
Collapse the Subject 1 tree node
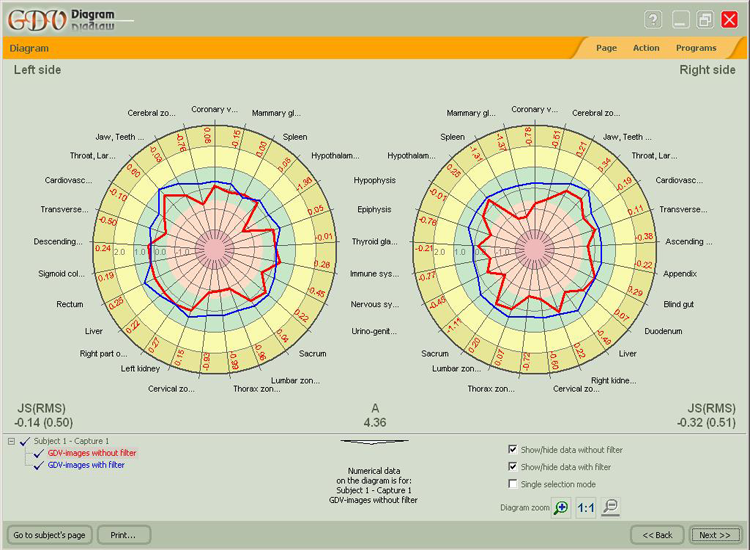[11, 441]
